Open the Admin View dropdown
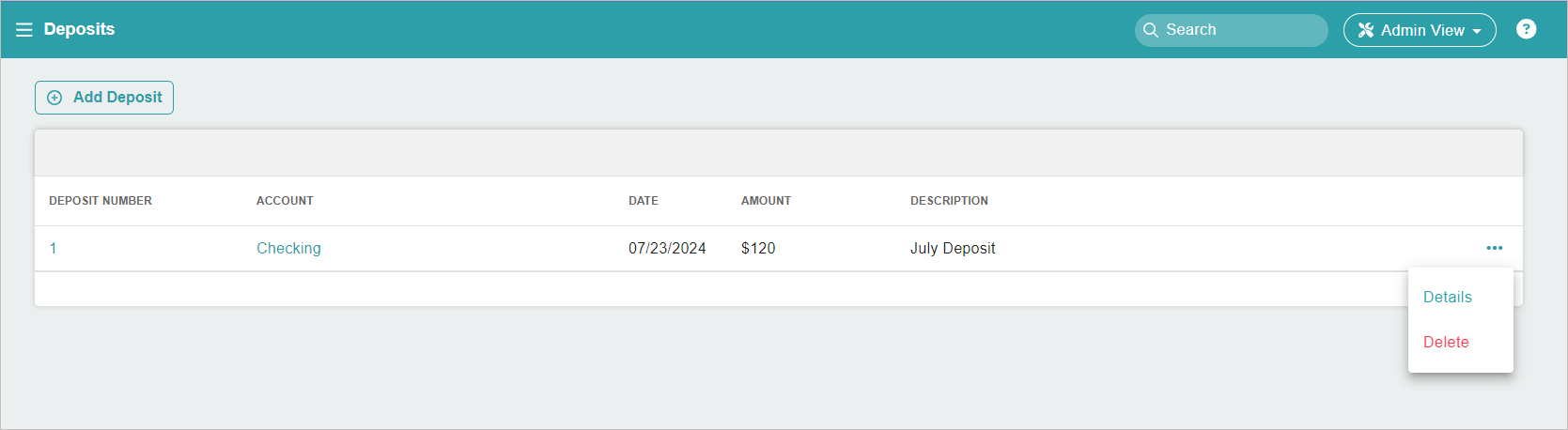 click(x=1419, y=30)
